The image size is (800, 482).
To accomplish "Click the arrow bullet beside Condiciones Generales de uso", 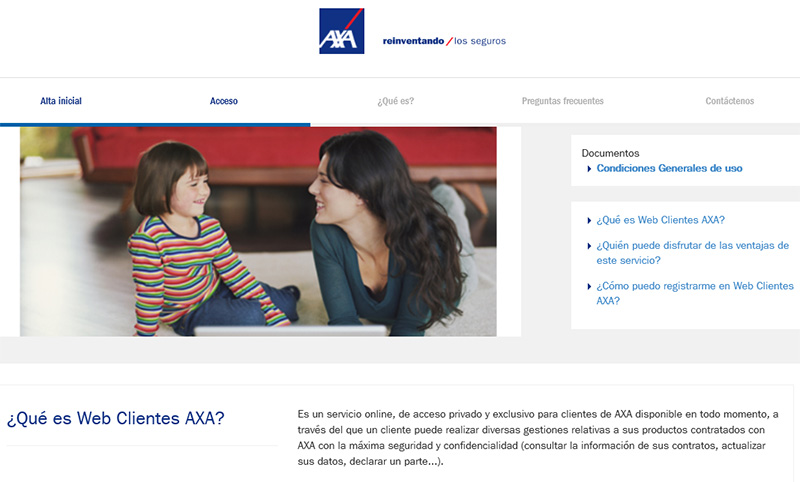I will tap(589, 169).
